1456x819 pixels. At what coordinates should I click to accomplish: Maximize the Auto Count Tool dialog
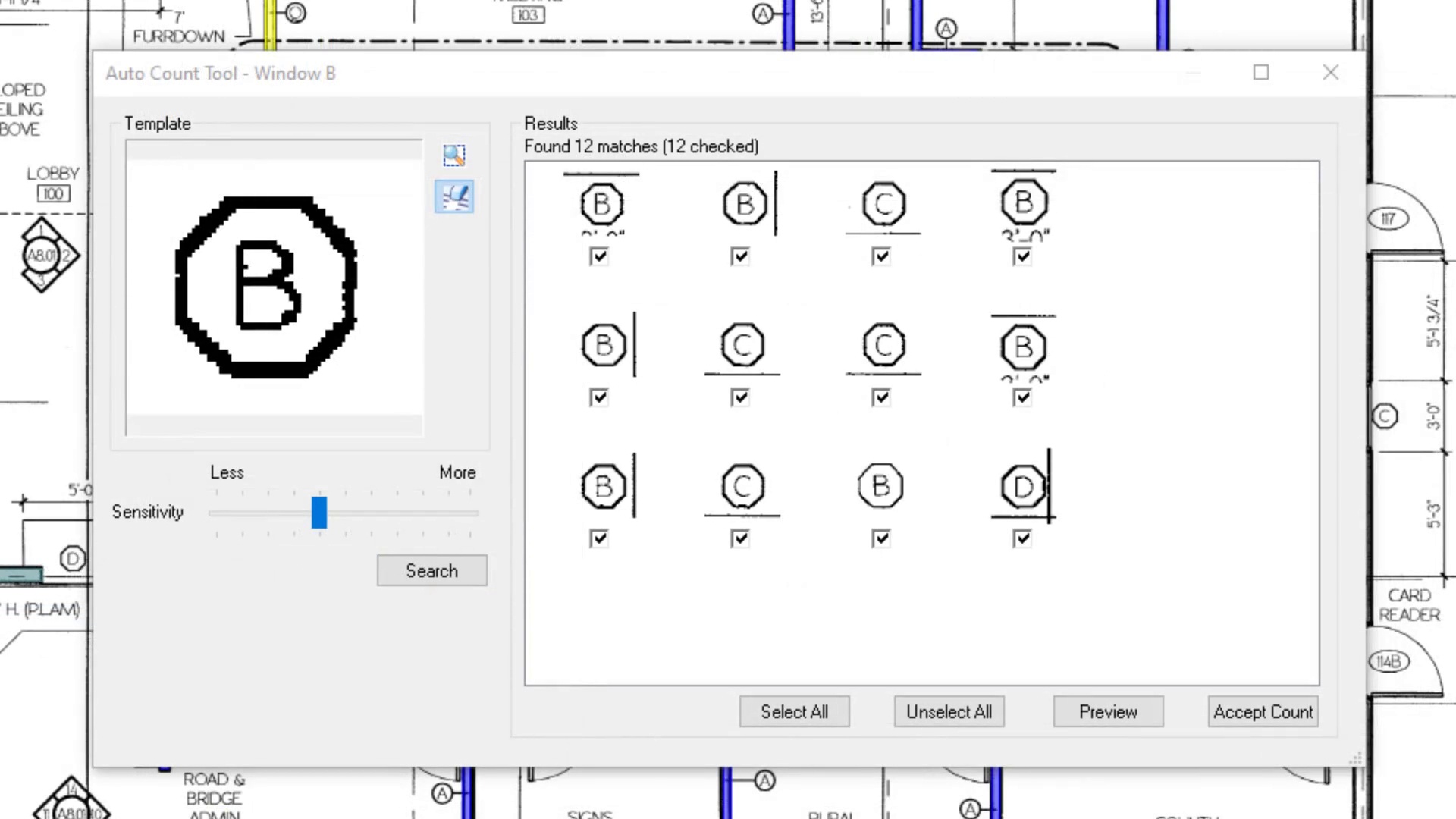[x=1260, y=73]
